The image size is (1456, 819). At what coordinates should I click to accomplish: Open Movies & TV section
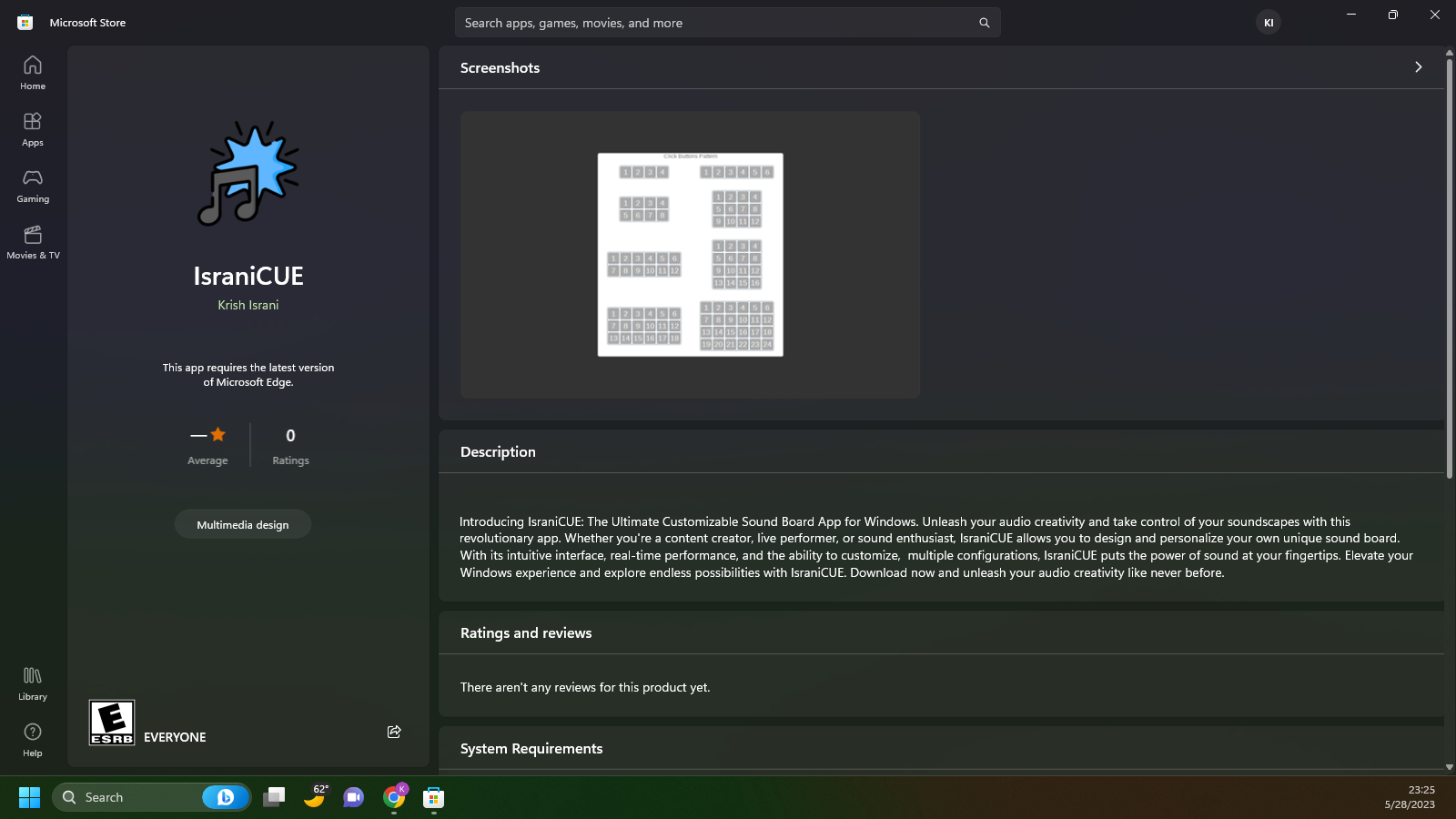click(33, 242)
